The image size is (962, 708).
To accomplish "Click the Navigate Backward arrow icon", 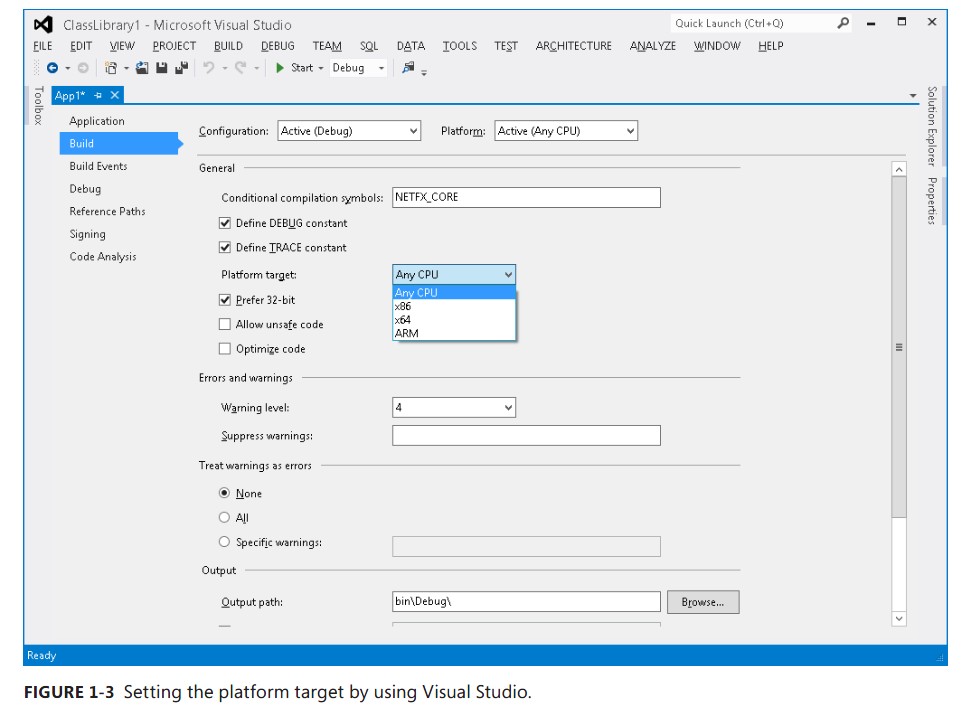I will coord(53,68).
